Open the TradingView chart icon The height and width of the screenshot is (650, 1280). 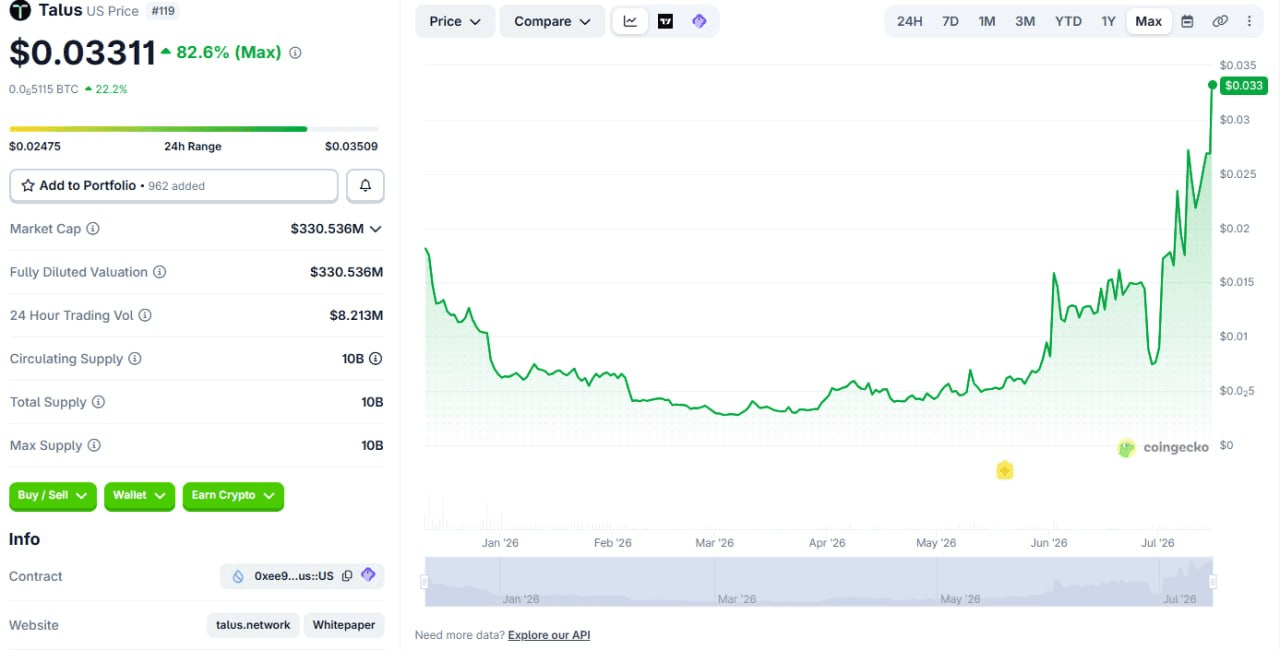click(x=665, y=21)
